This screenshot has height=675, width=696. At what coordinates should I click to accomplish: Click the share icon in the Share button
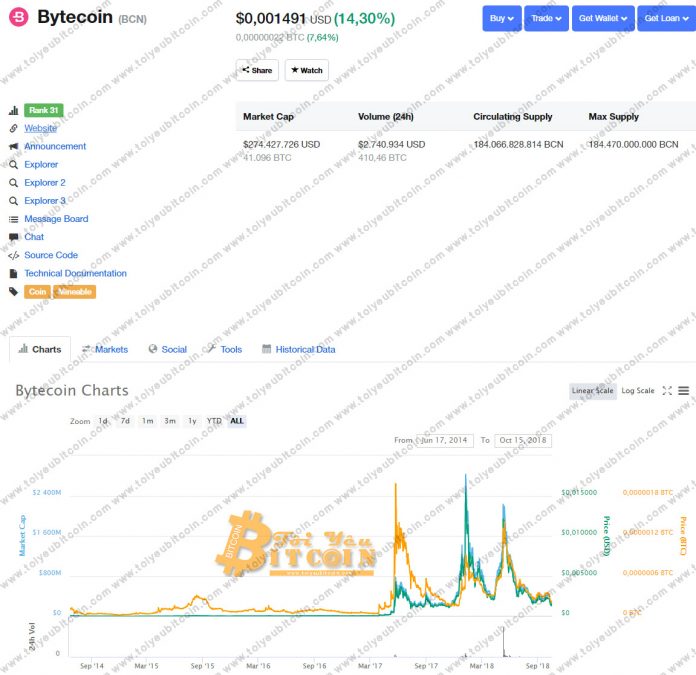click(245, 70)
